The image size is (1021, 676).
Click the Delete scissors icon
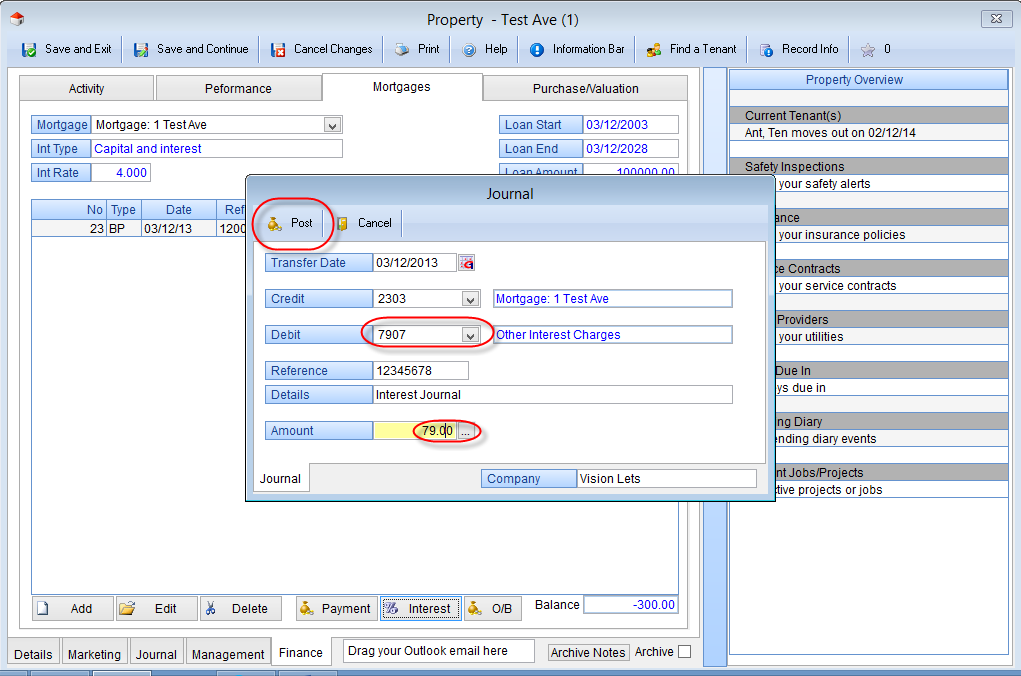pyautogui.click(x=210, y=608)
